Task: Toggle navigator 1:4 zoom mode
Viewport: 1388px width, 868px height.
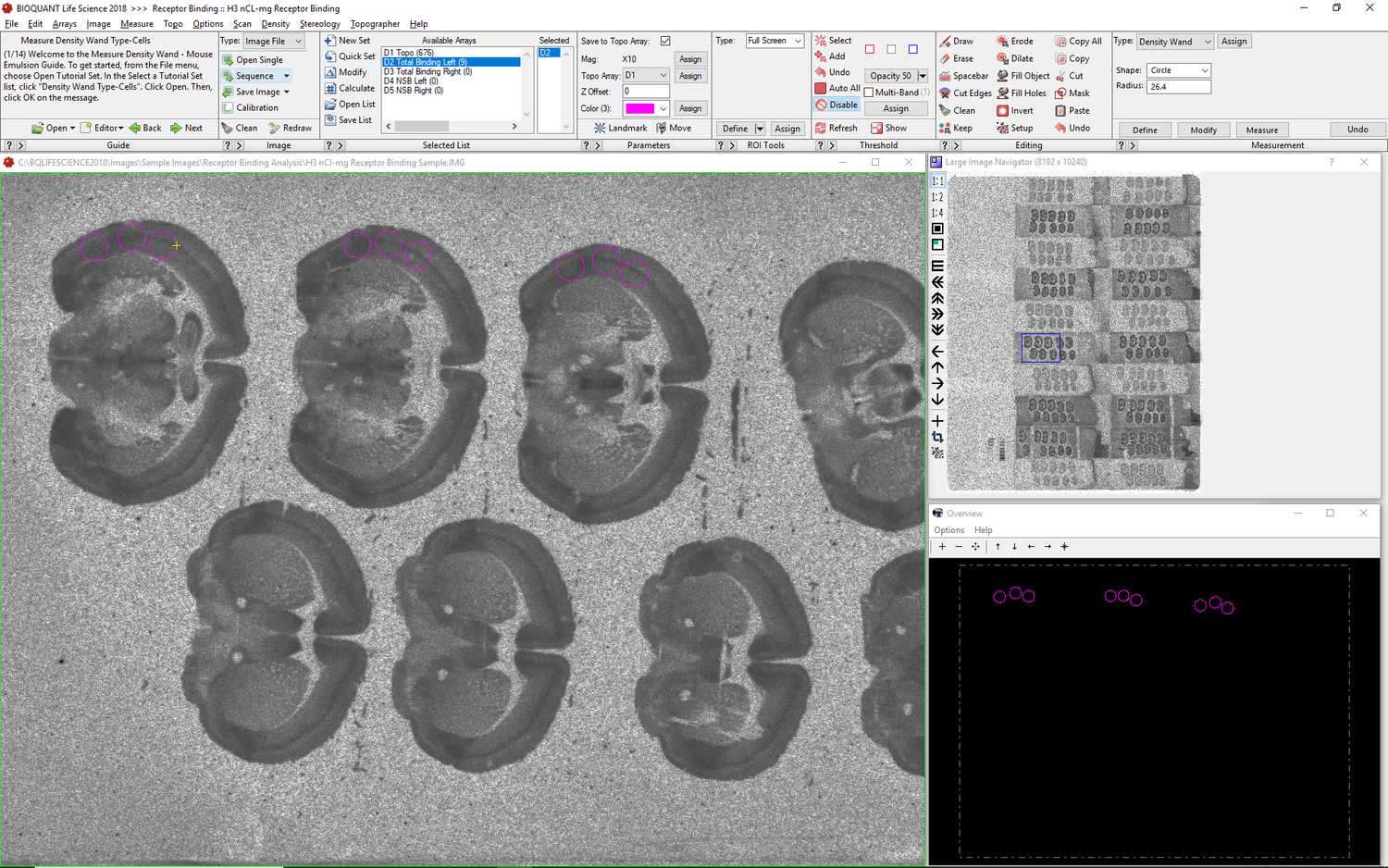Action: pos(937,213)
